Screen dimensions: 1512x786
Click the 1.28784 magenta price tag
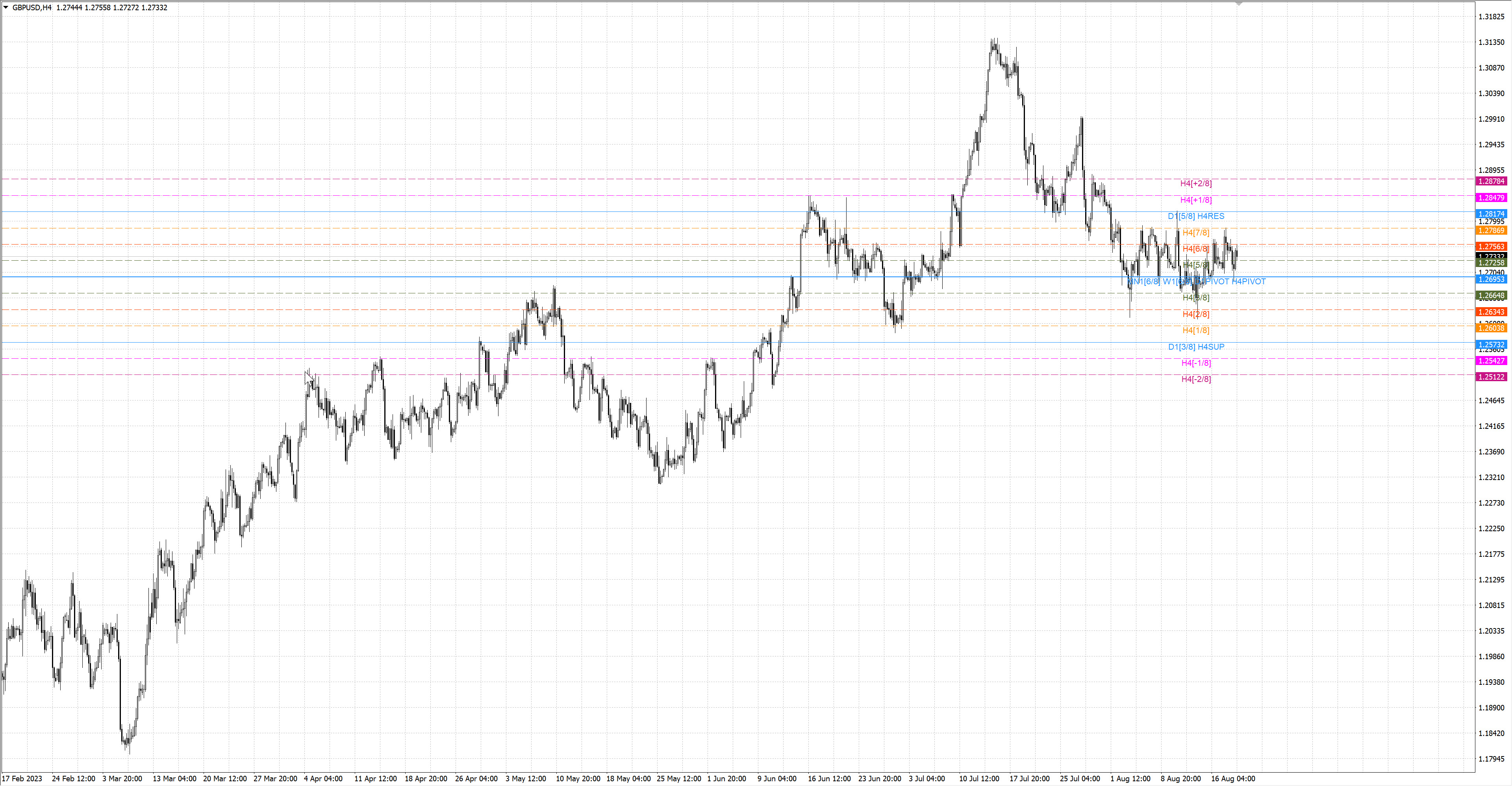pyautogui.click(x=1491, y=182)
